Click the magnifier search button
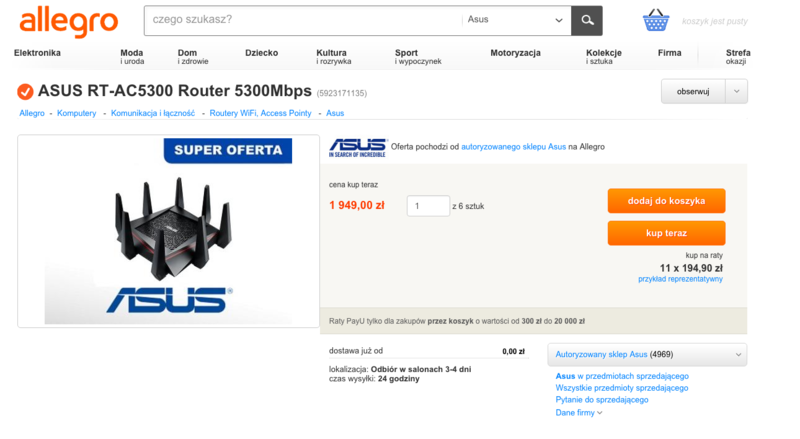The image size is (800, 439). click(587, 20)
